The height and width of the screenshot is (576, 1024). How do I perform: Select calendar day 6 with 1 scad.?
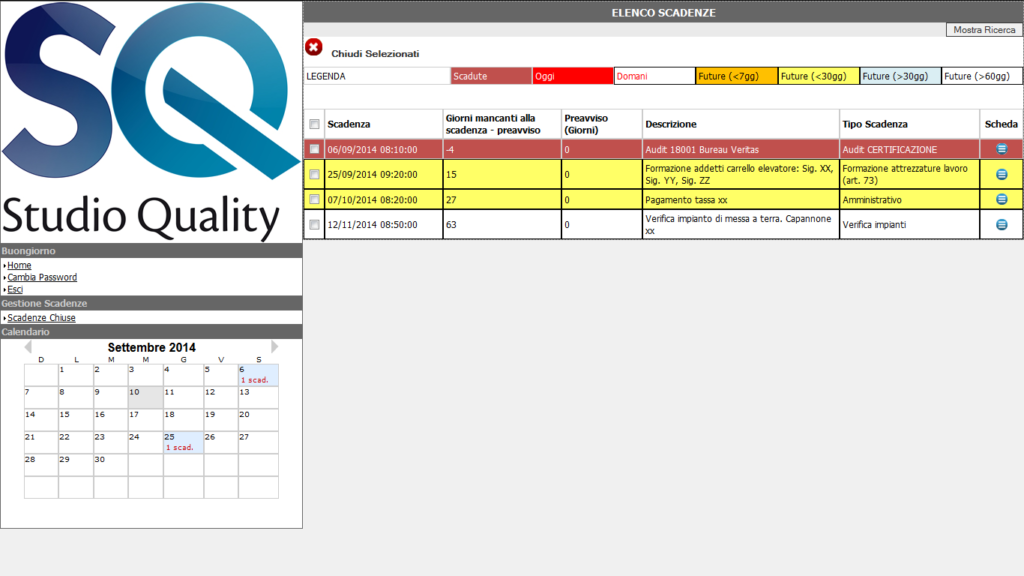click(x=258, y=375)
